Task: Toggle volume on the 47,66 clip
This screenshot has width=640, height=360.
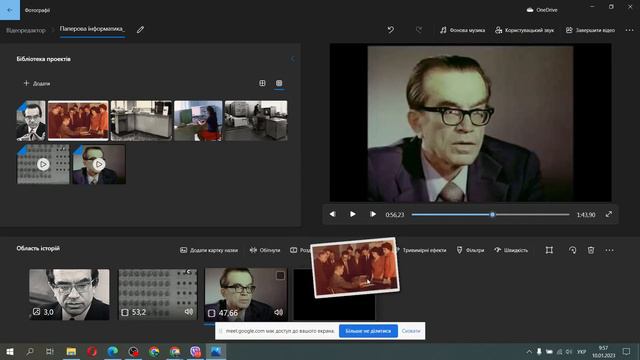Action: (278, 312)
